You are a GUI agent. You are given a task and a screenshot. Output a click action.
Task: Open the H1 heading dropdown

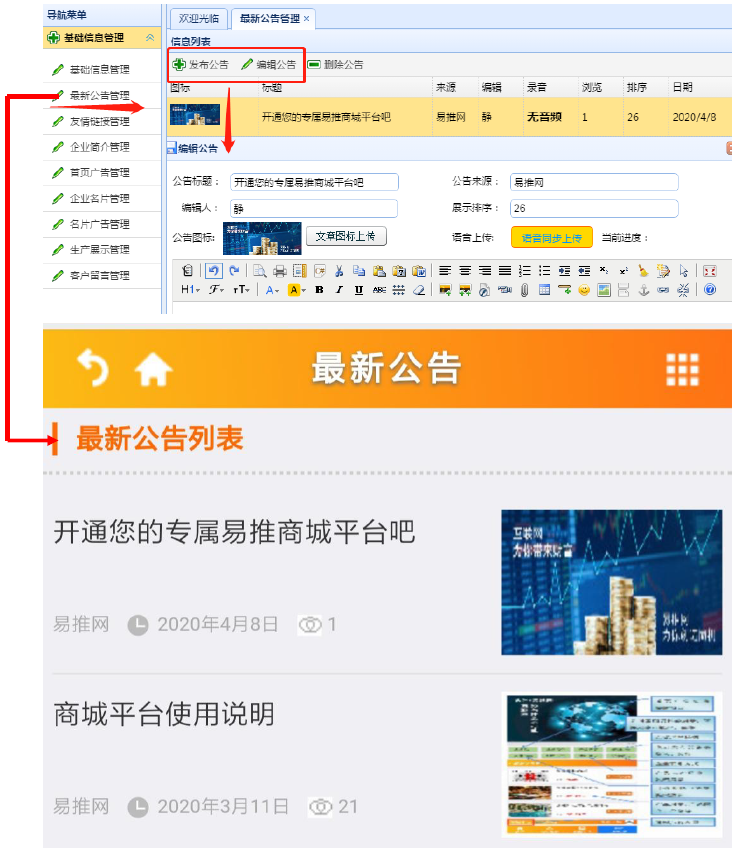pyautogui.click(x=190, y=290)
